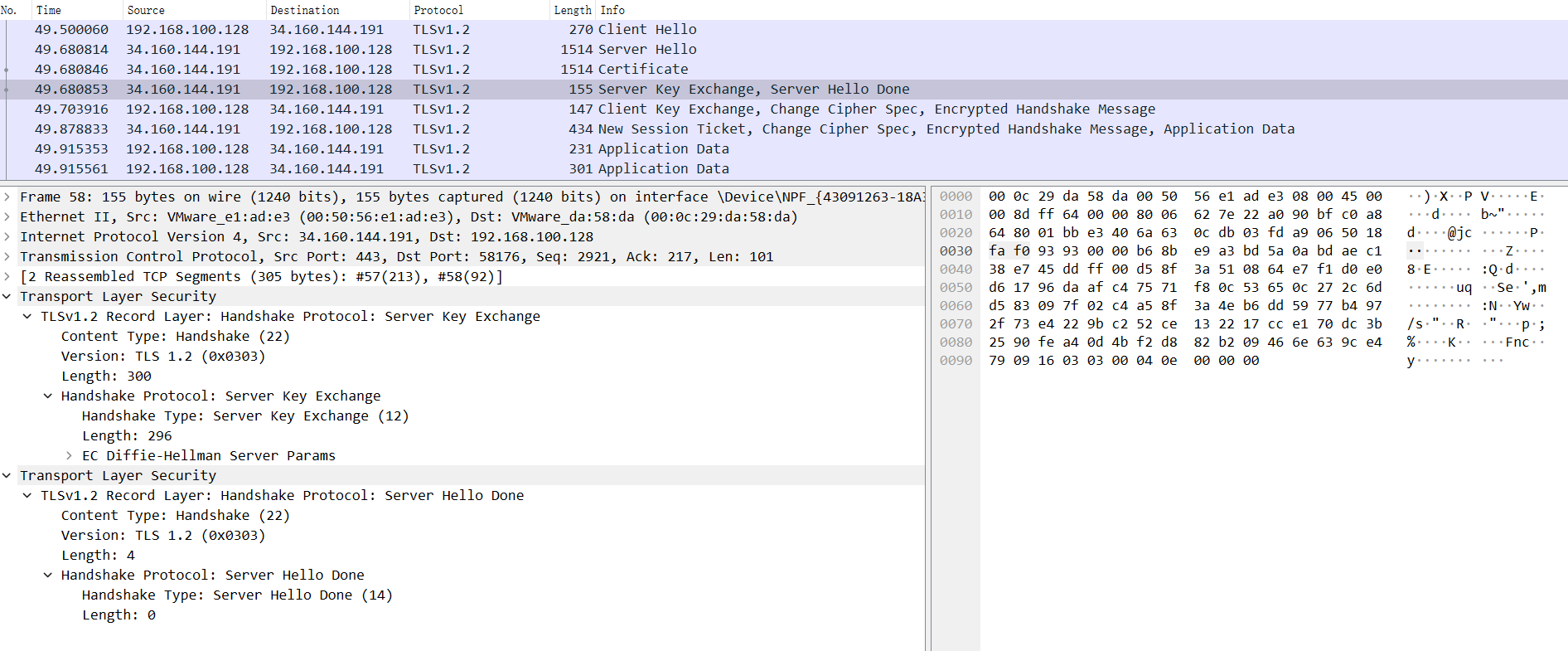Select the Client Hello packet row
Image resolution: width=1568 pixels, height=651 pixels.
pos(784,30)
